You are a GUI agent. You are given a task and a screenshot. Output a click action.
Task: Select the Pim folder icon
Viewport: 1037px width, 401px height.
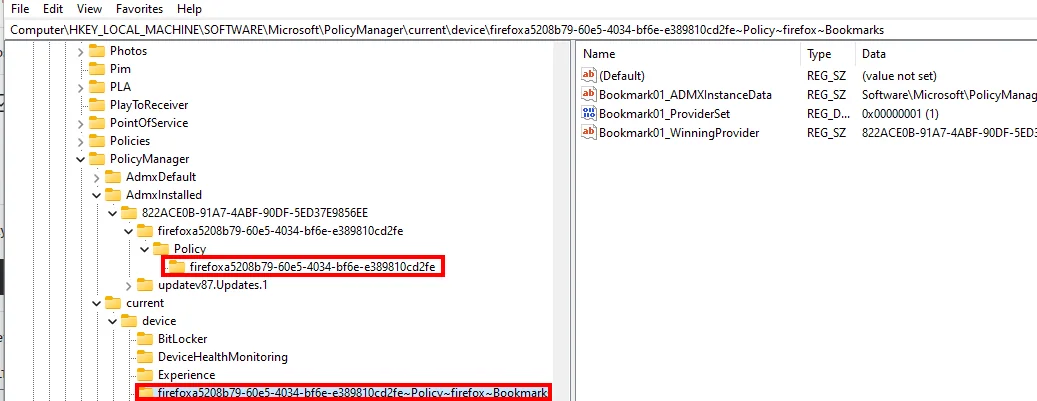coord(97,69)
